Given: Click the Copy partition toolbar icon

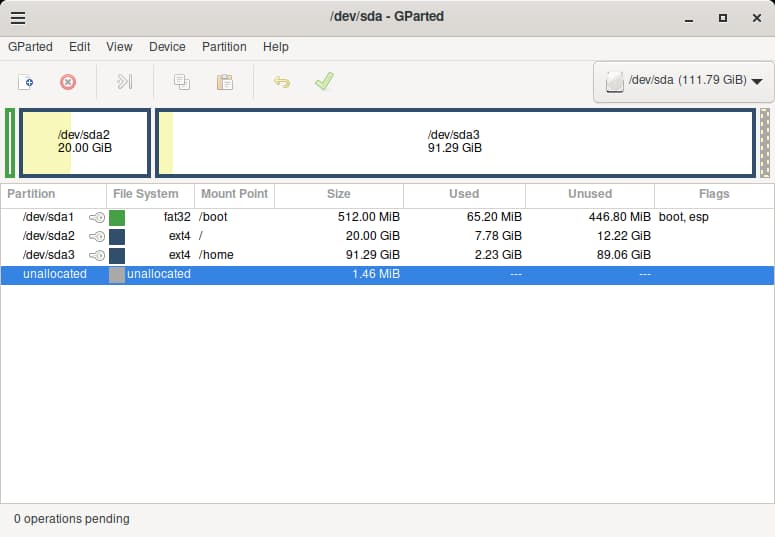Looking at the screenshot, I should [181, 82].
